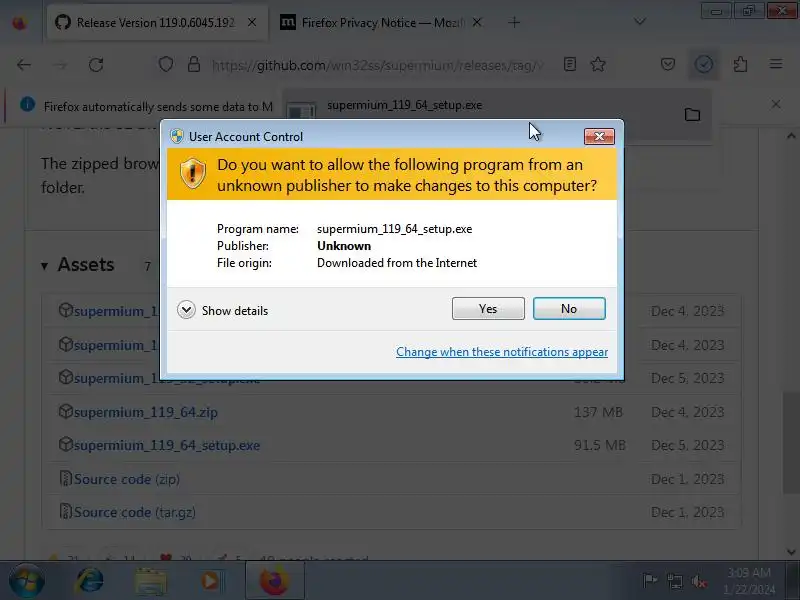Click the scrollbar down arrow

(x=791, y=552)
